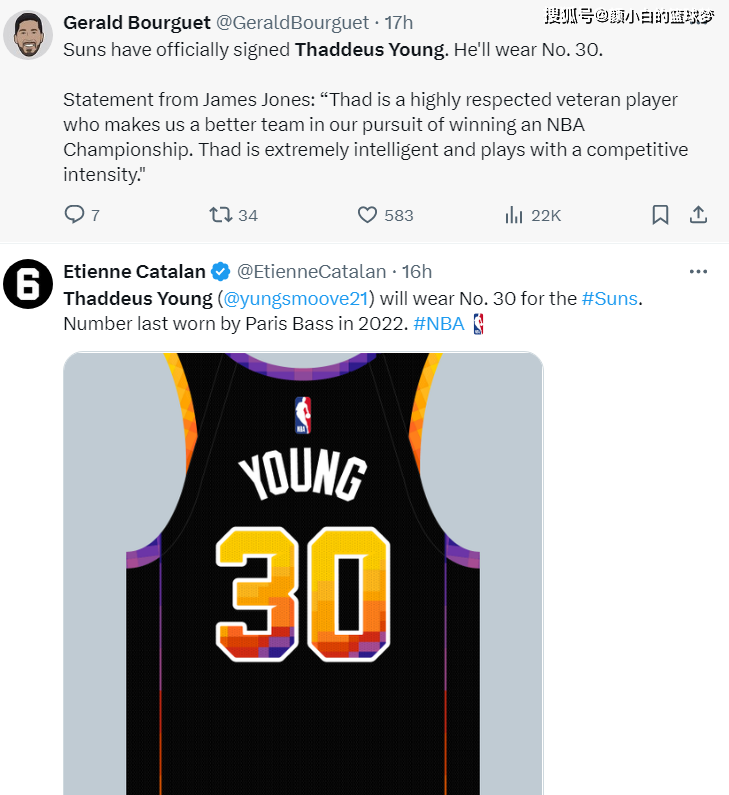Open the 16h timestamp on Etienne's tweet

[x=417, y=272]
